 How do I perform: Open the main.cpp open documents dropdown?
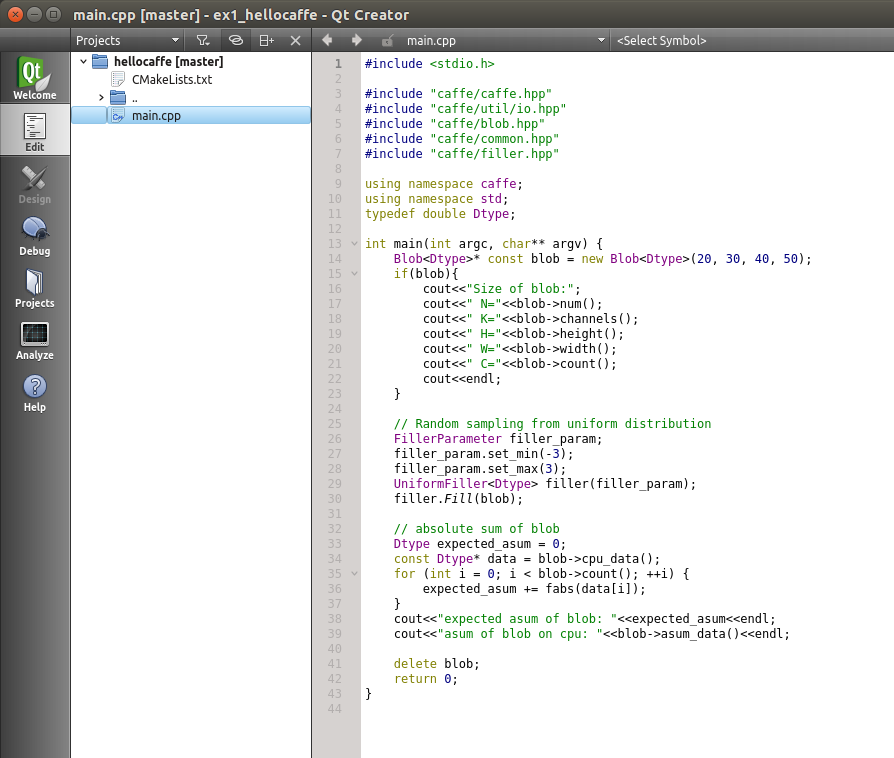tap(505, 40)
